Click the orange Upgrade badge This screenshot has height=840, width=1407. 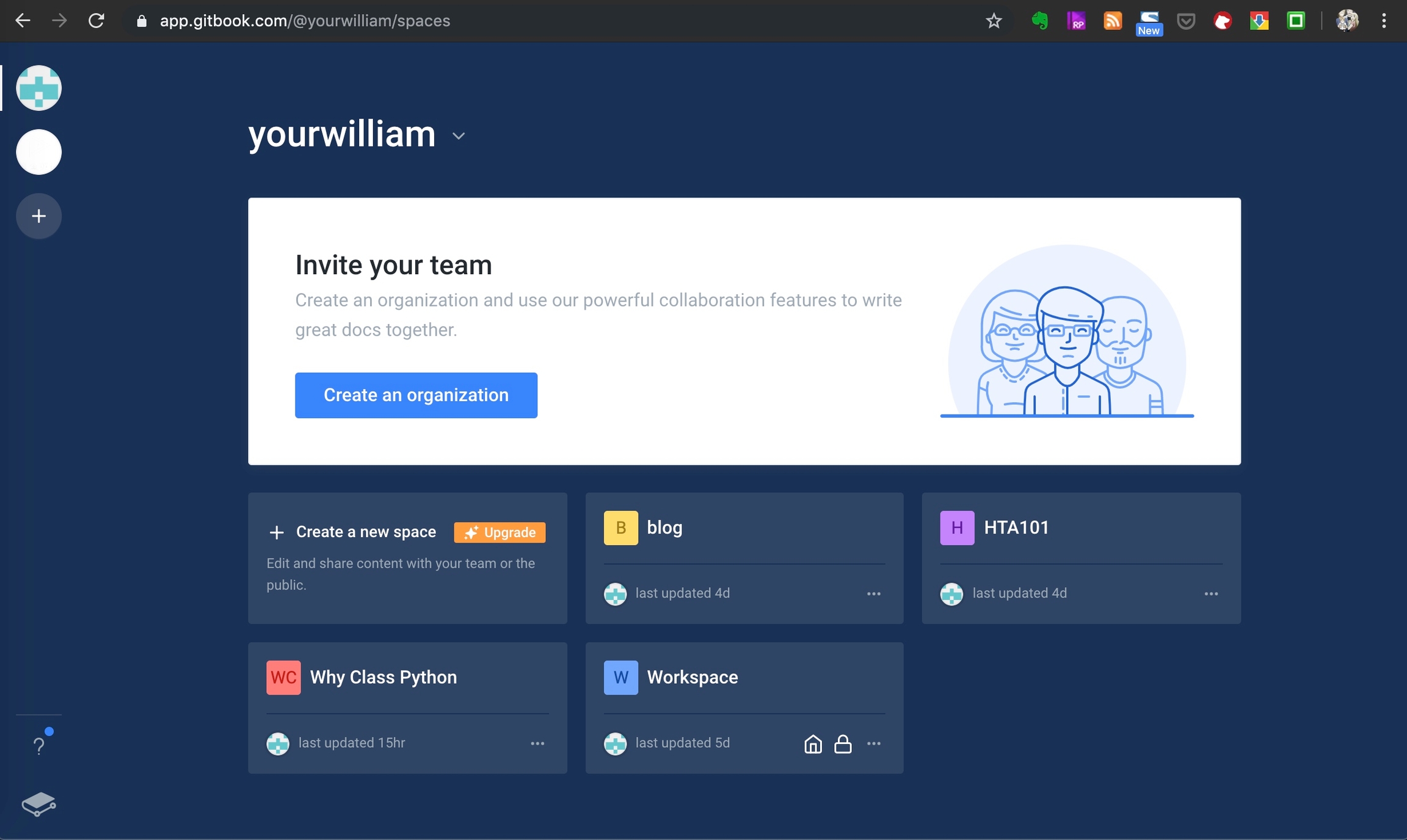(x=500, y=532)
